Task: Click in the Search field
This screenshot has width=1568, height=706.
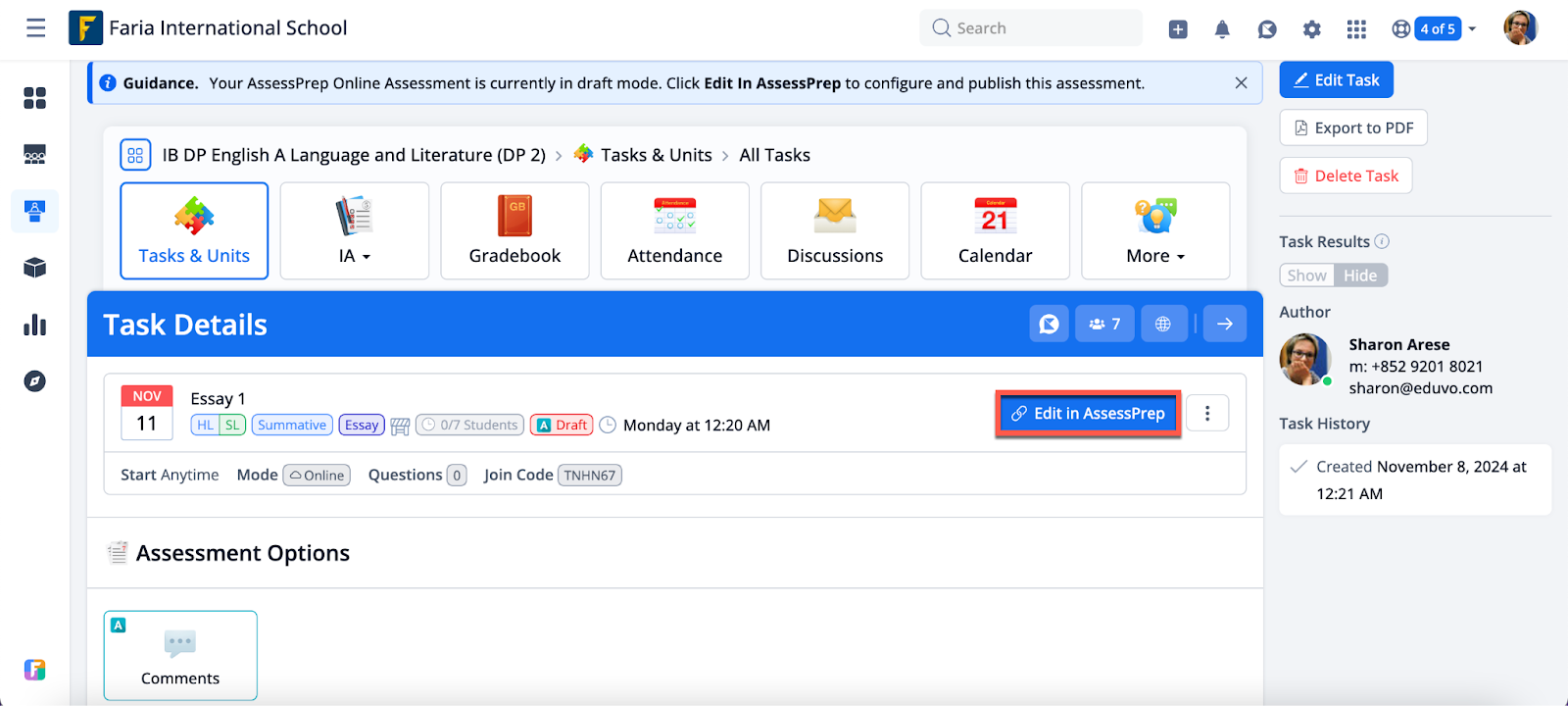Action: point(1031,28)
